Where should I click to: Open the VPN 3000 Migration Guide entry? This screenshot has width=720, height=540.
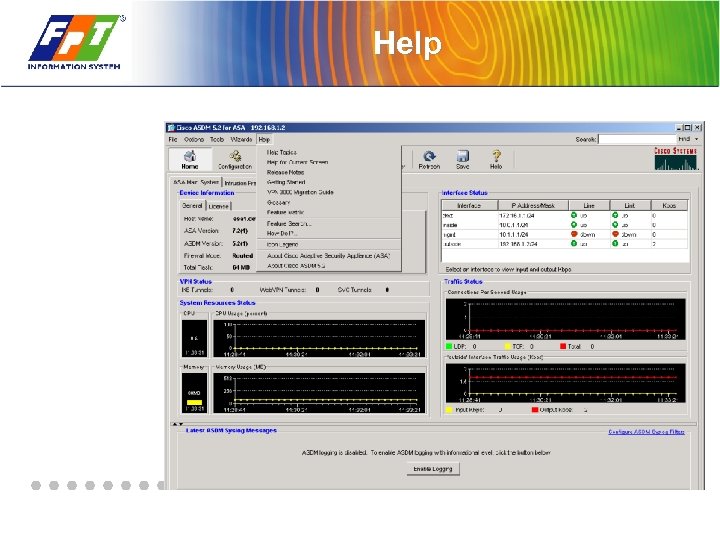300,192
